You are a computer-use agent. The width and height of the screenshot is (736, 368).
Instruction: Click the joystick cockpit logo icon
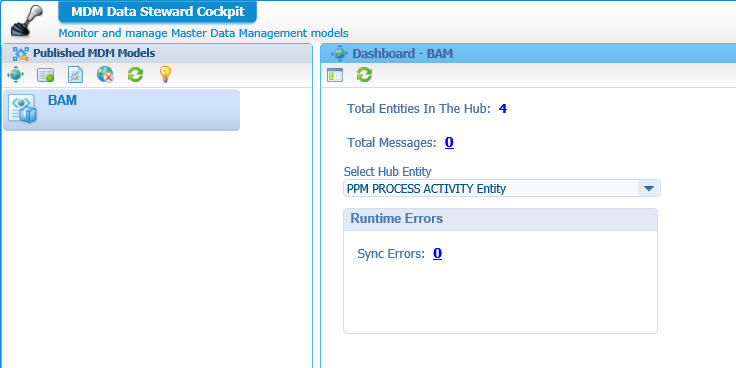(x=27, y=21)
